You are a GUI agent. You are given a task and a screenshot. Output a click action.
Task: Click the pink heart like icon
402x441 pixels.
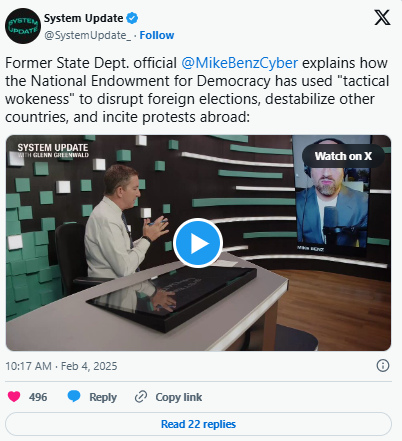(x=14, y=397)
